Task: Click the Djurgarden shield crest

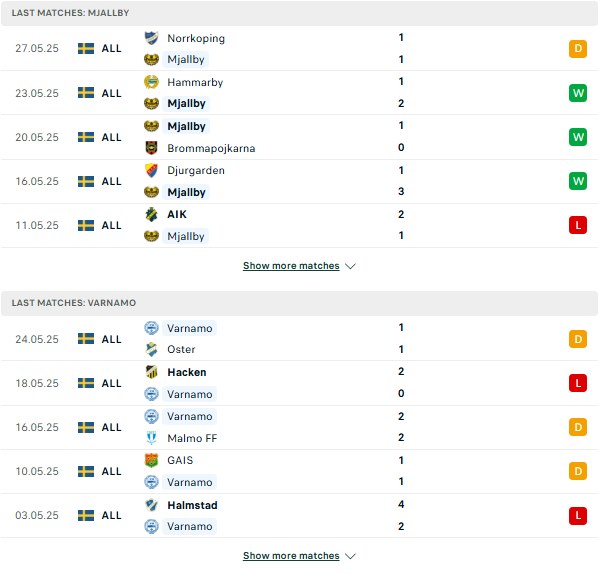Action: [x=151, y=170]
